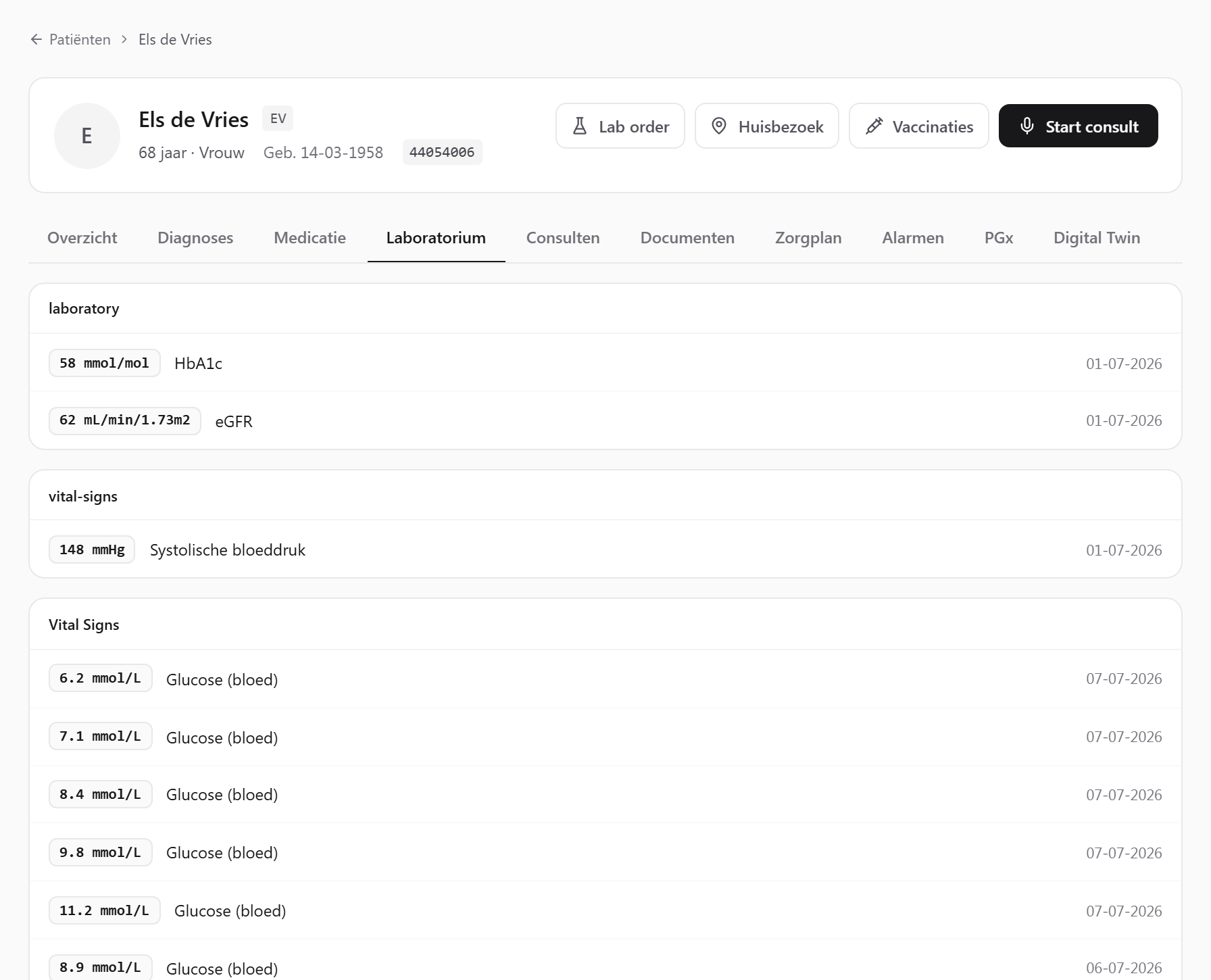The width and height of the screenshot is (1211, 980).
Task: Open the Patiënten breadcrumb link
Action: (80, 40)
